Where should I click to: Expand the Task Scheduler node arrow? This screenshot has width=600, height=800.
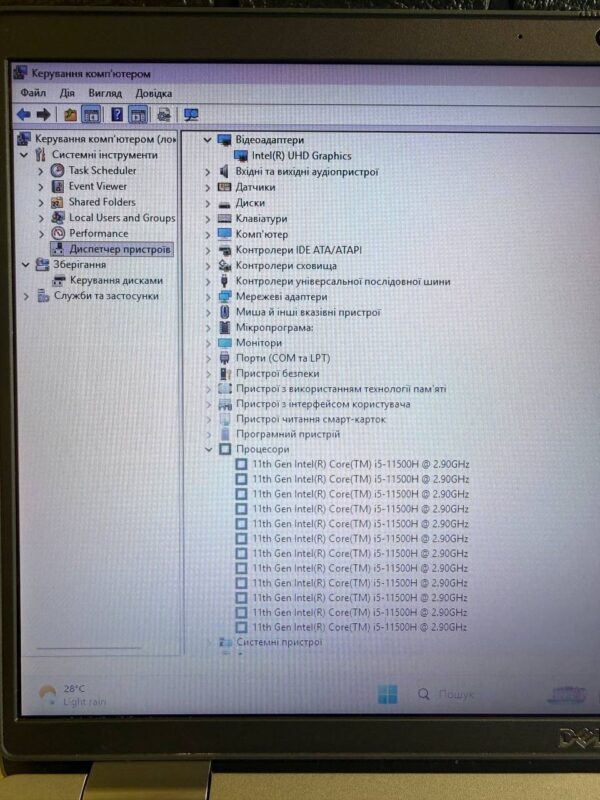pyautogui.click(x=41, y=171)
